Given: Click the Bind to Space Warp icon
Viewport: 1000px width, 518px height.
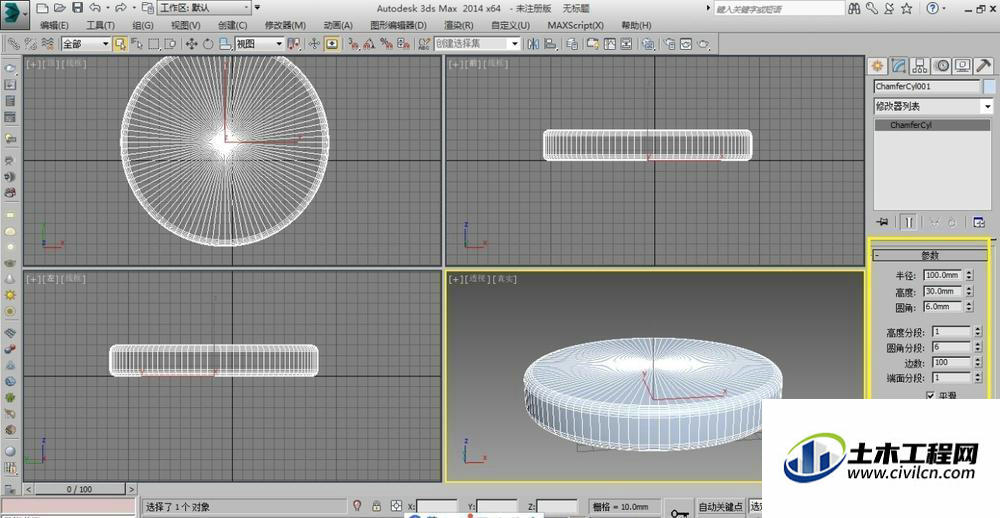Looking at the screenshot, I should pos(47,43).
